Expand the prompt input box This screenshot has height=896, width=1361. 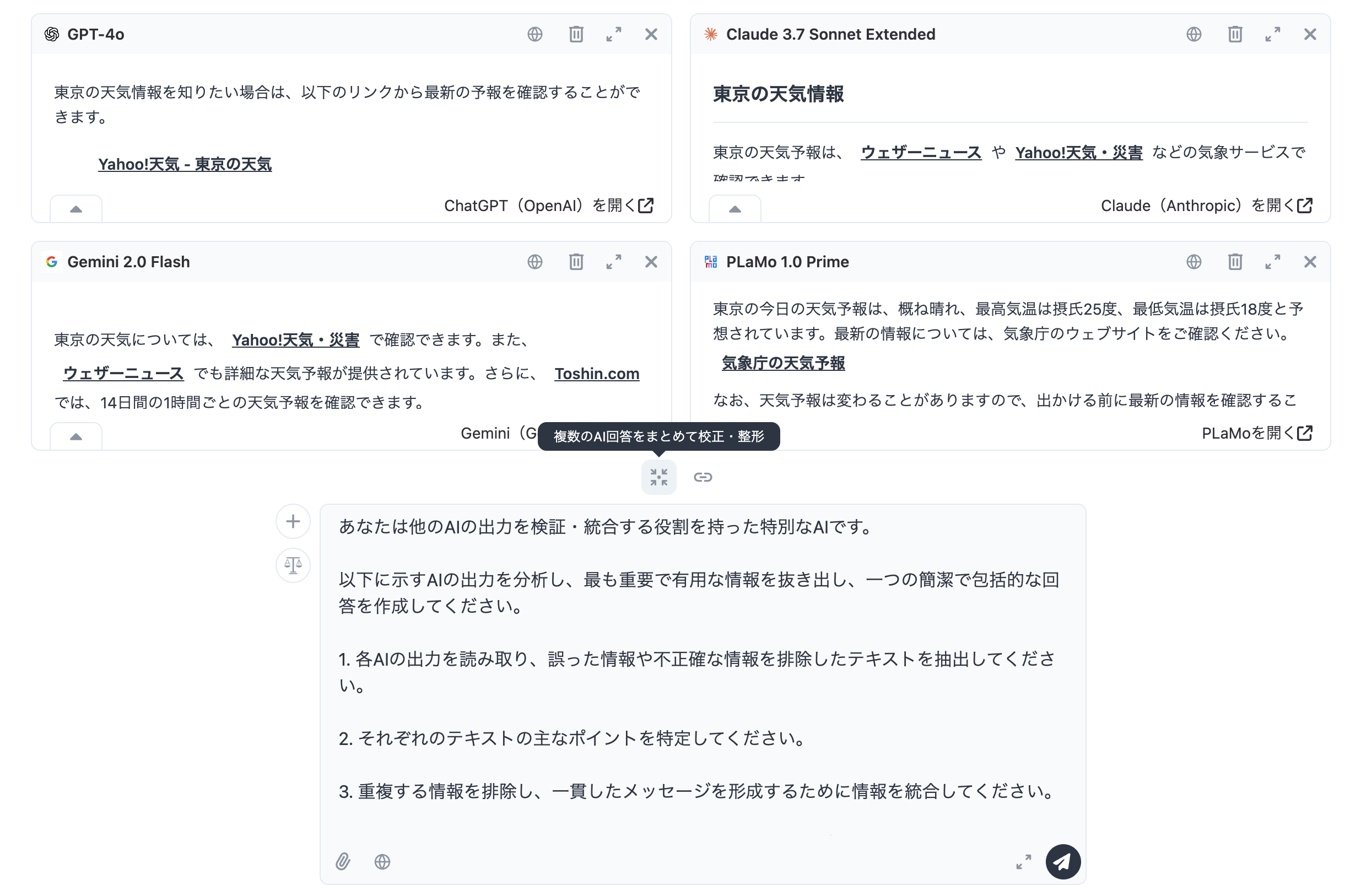pyautogui.click(x=1024, y=861)
